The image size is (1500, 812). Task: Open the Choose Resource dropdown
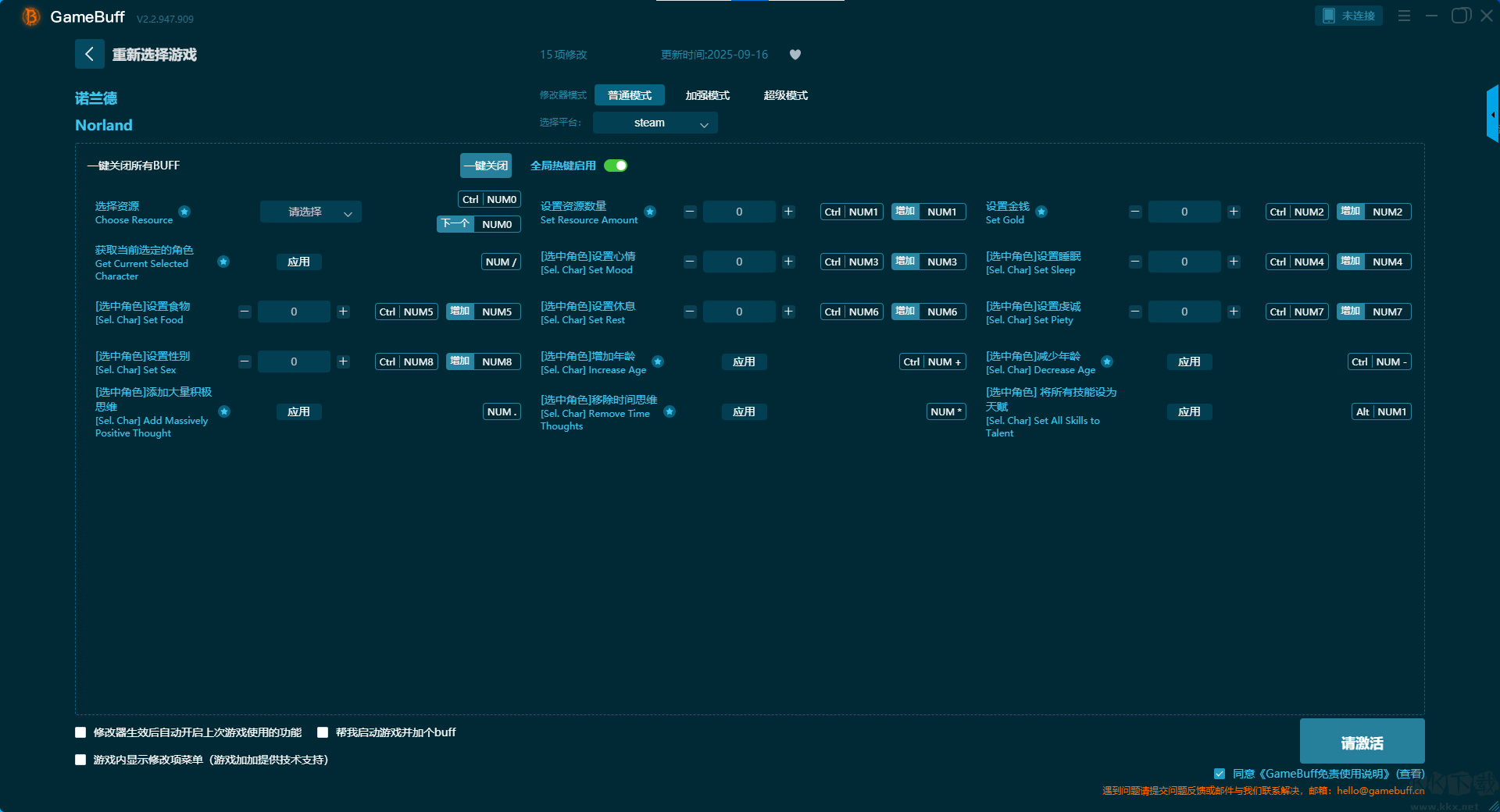point(311,212)
